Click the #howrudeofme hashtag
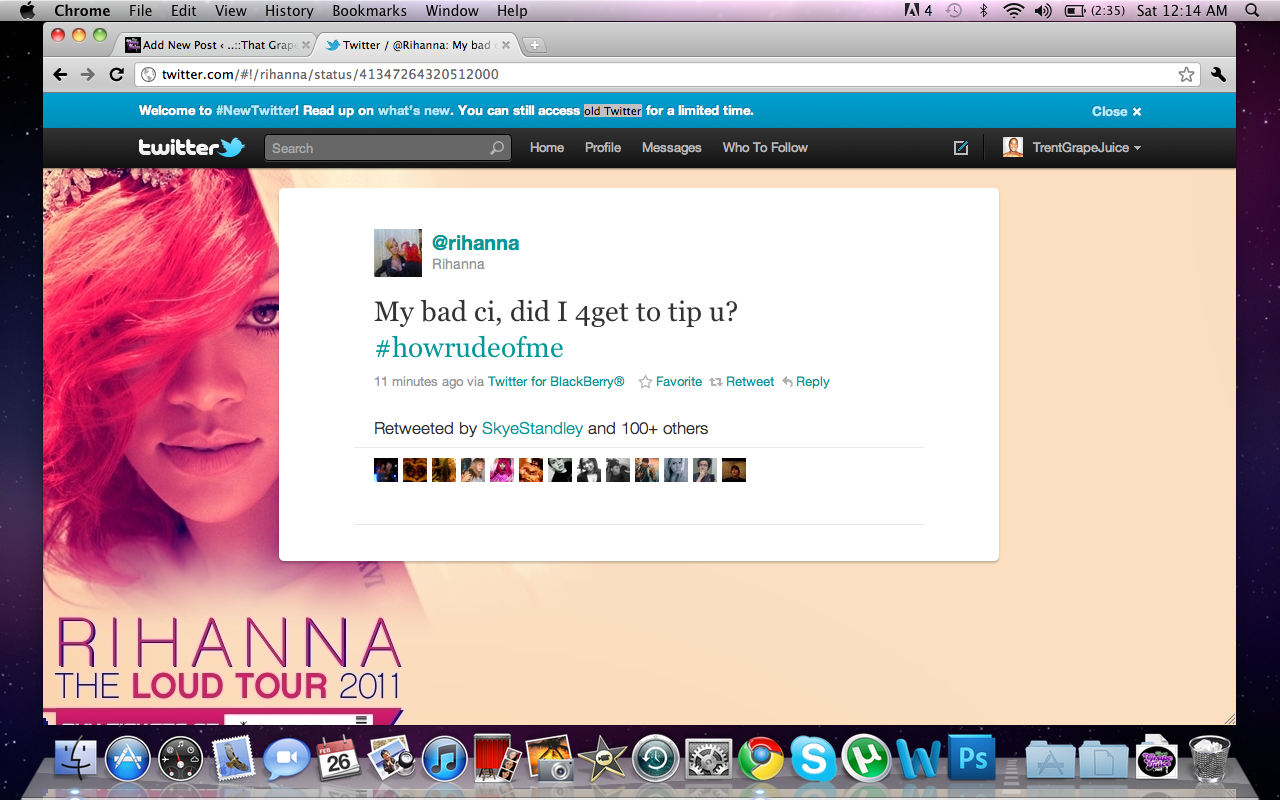The width and height of the screenshot is (1280, 800). tap(469, 348)
